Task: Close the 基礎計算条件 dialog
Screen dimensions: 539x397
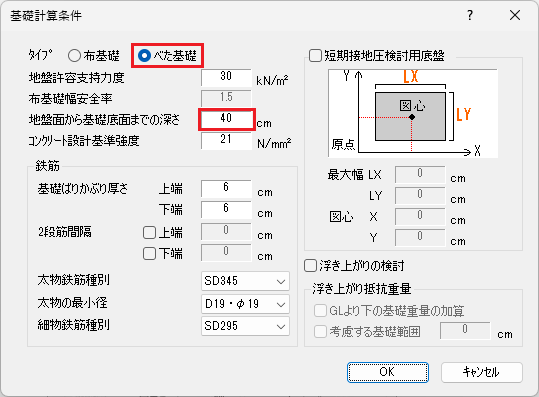Action: [x=515, y=15]
